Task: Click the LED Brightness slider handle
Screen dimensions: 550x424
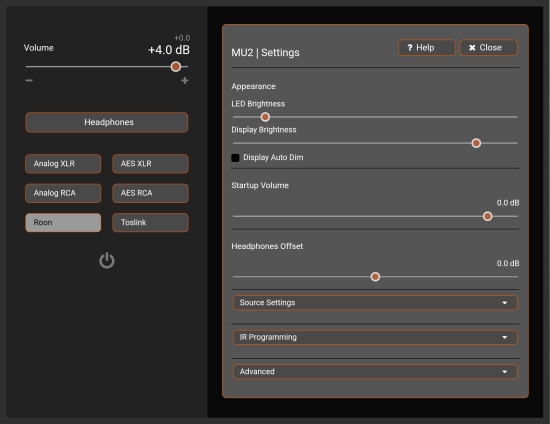Action: [x=265, y=117]
